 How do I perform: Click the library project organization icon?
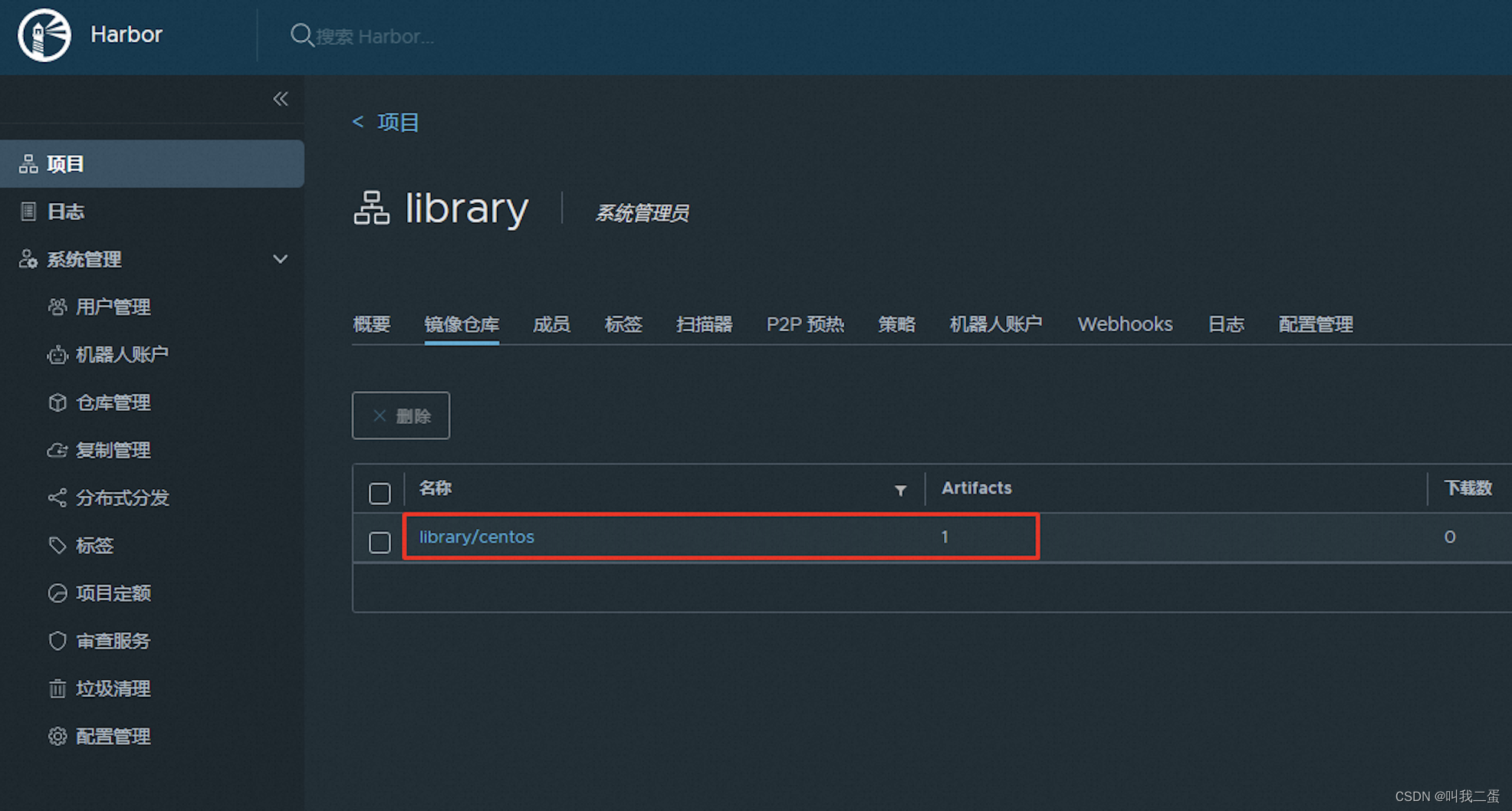pos(372,208)
